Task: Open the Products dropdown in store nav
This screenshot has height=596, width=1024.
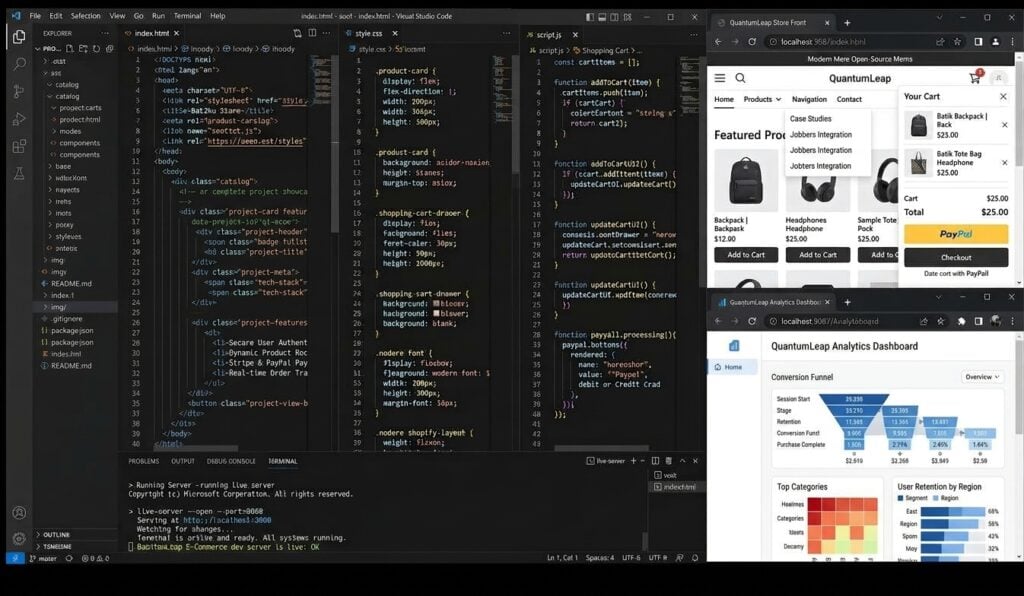Action: (x=762, y=99)
